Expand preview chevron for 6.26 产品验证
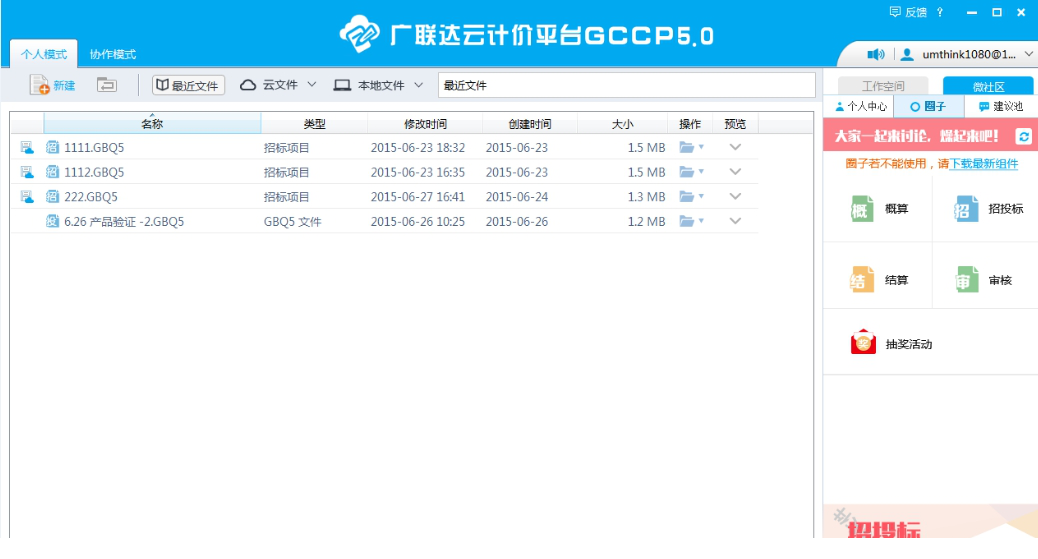This screenshot has height=559, width=1038. [x=735, y=221]
